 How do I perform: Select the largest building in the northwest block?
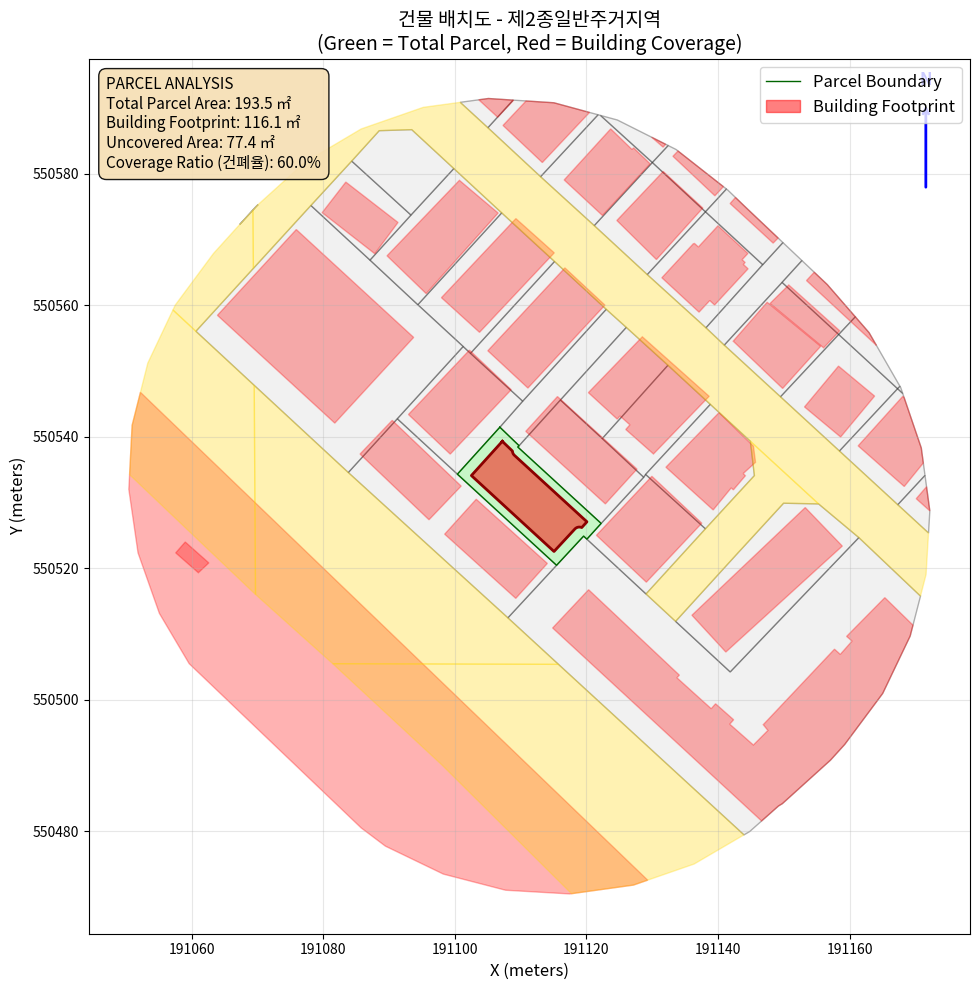tap(315, 326)
